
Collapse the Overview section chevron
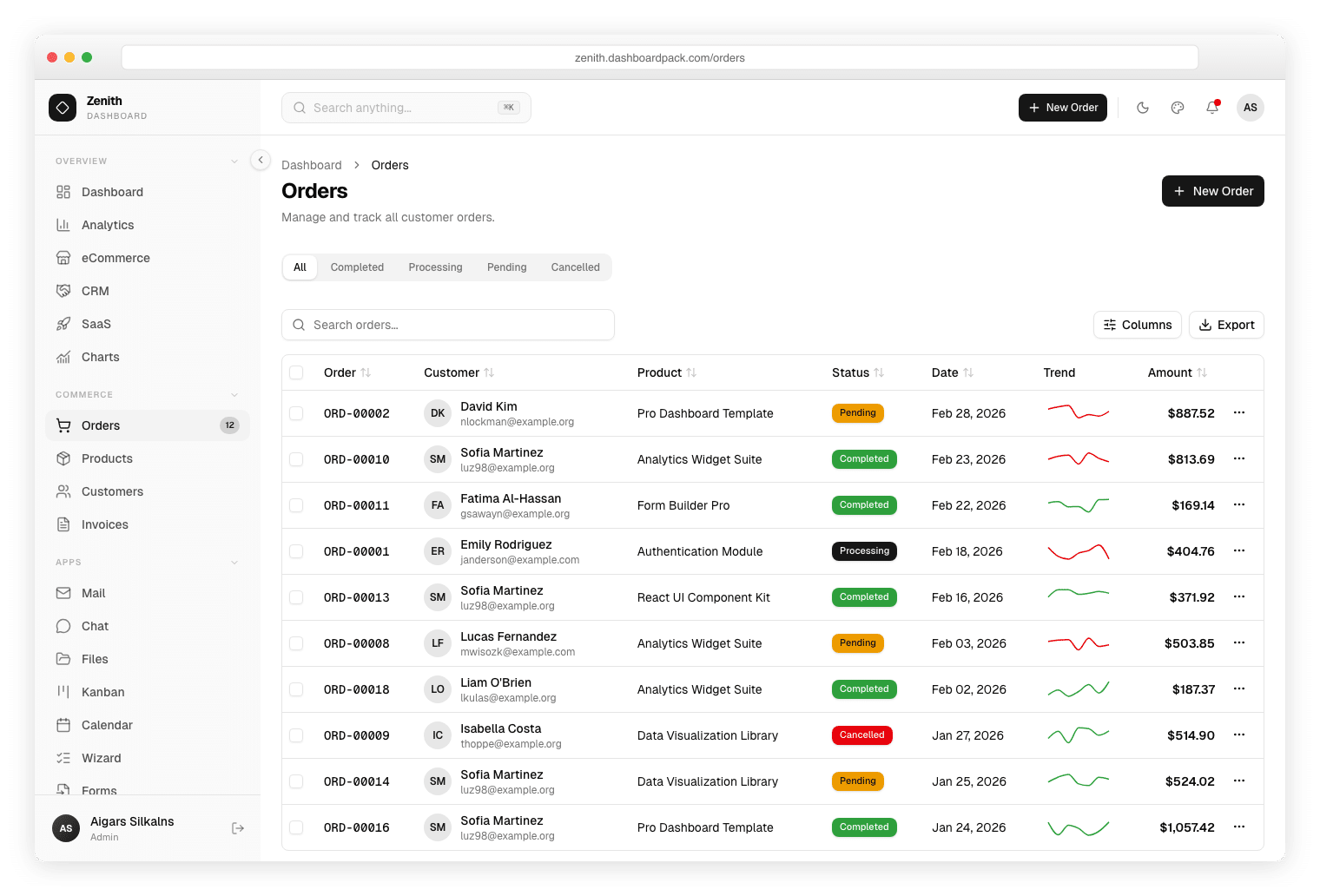[x=234, y=161]
